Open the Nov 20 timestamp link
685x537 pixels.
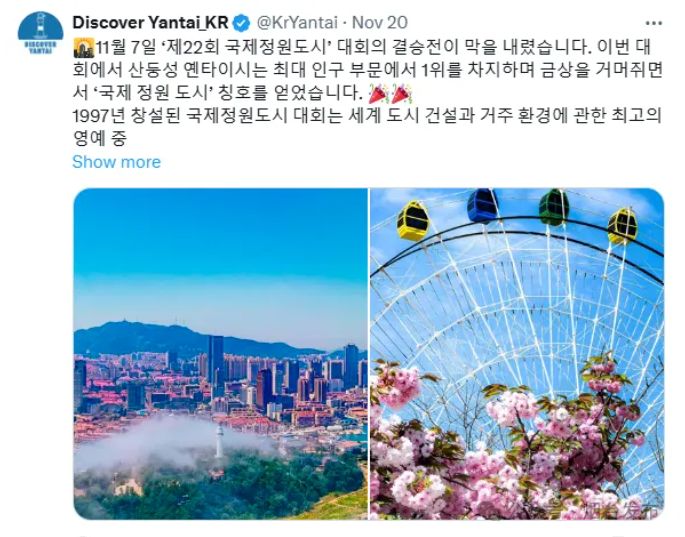pos(380,23)
